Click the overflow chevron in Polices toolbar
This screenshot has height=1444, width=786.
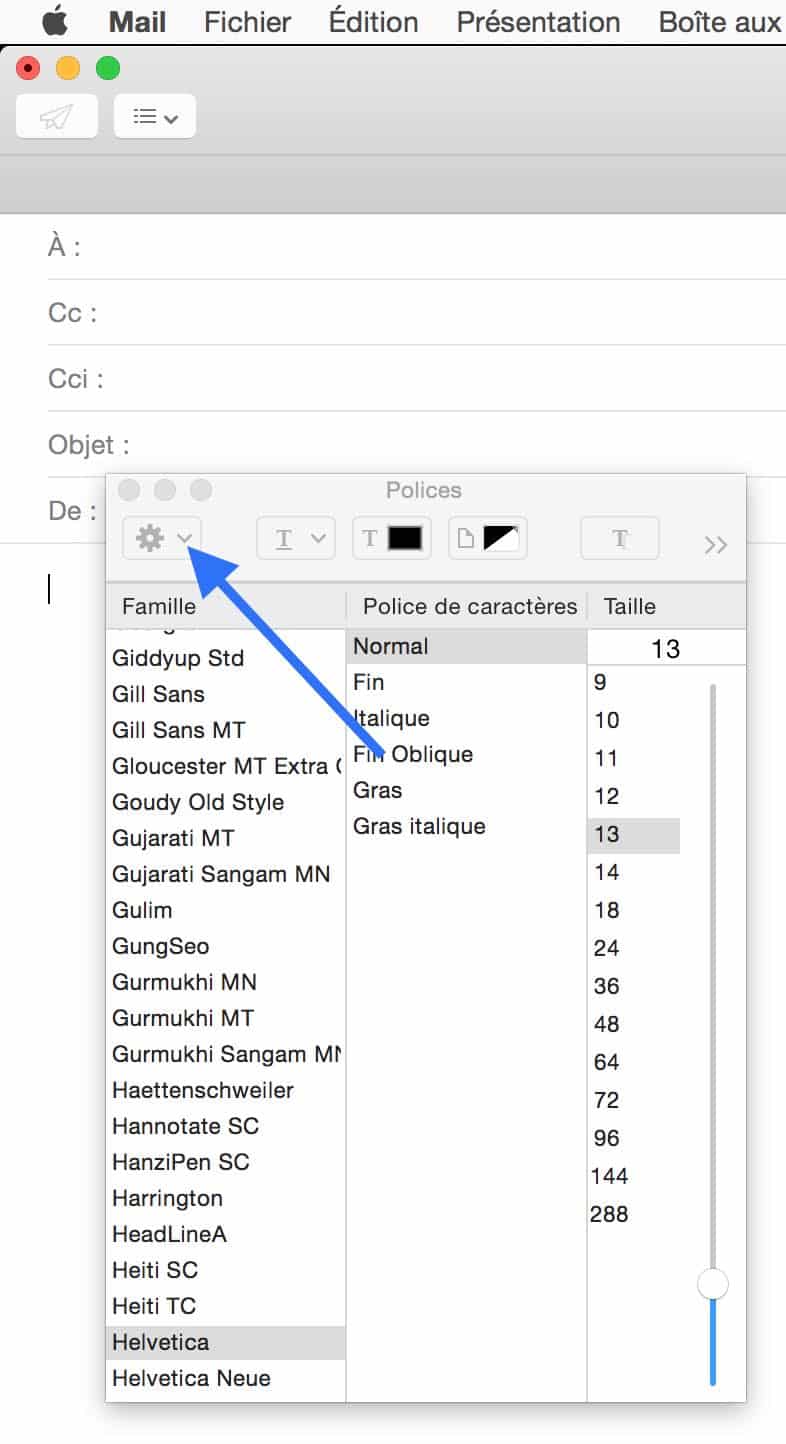[x=715, y=545]
